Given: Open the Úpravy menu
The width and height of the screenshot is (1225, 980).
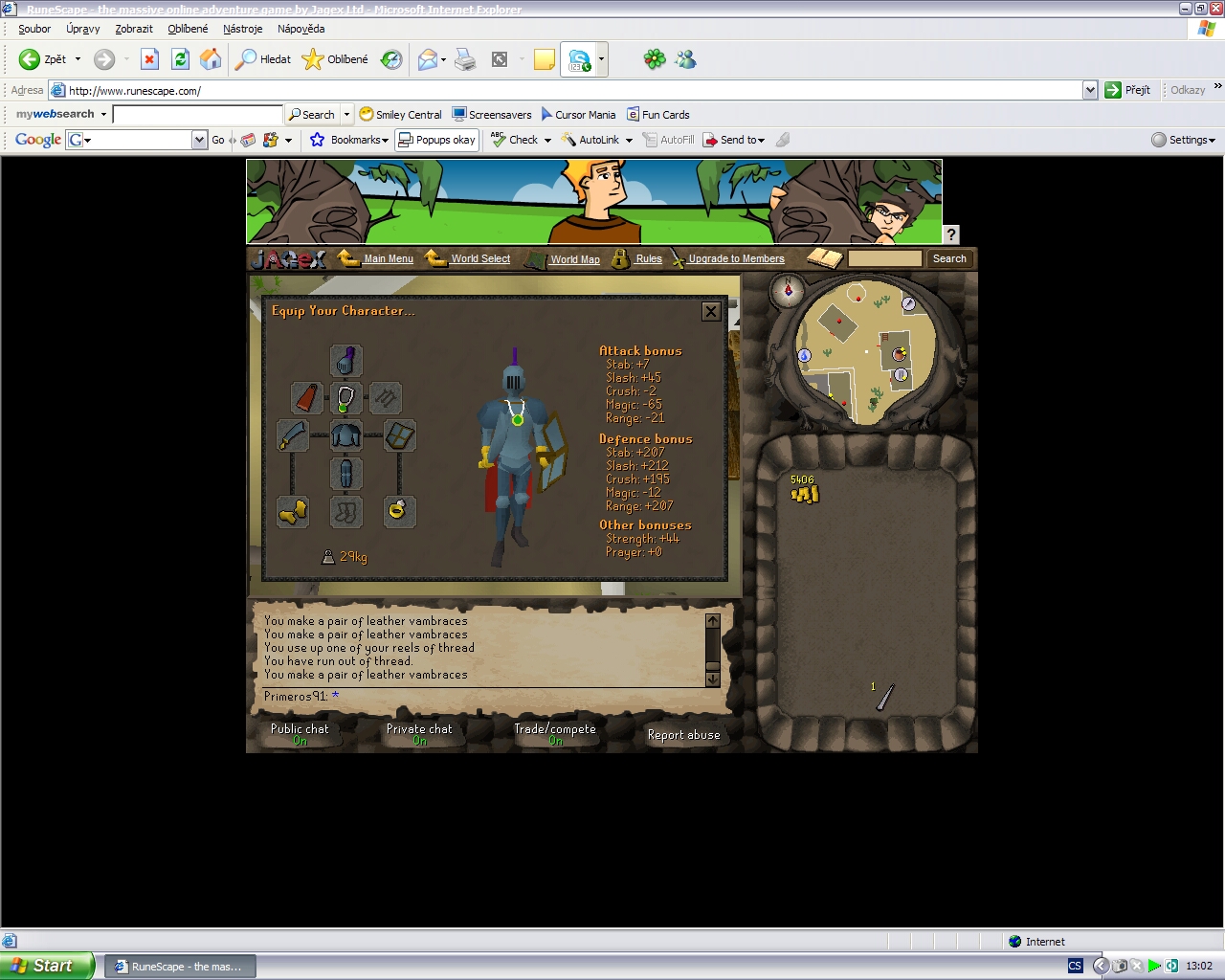Looking at the screenshot, I should coord(83,29).
